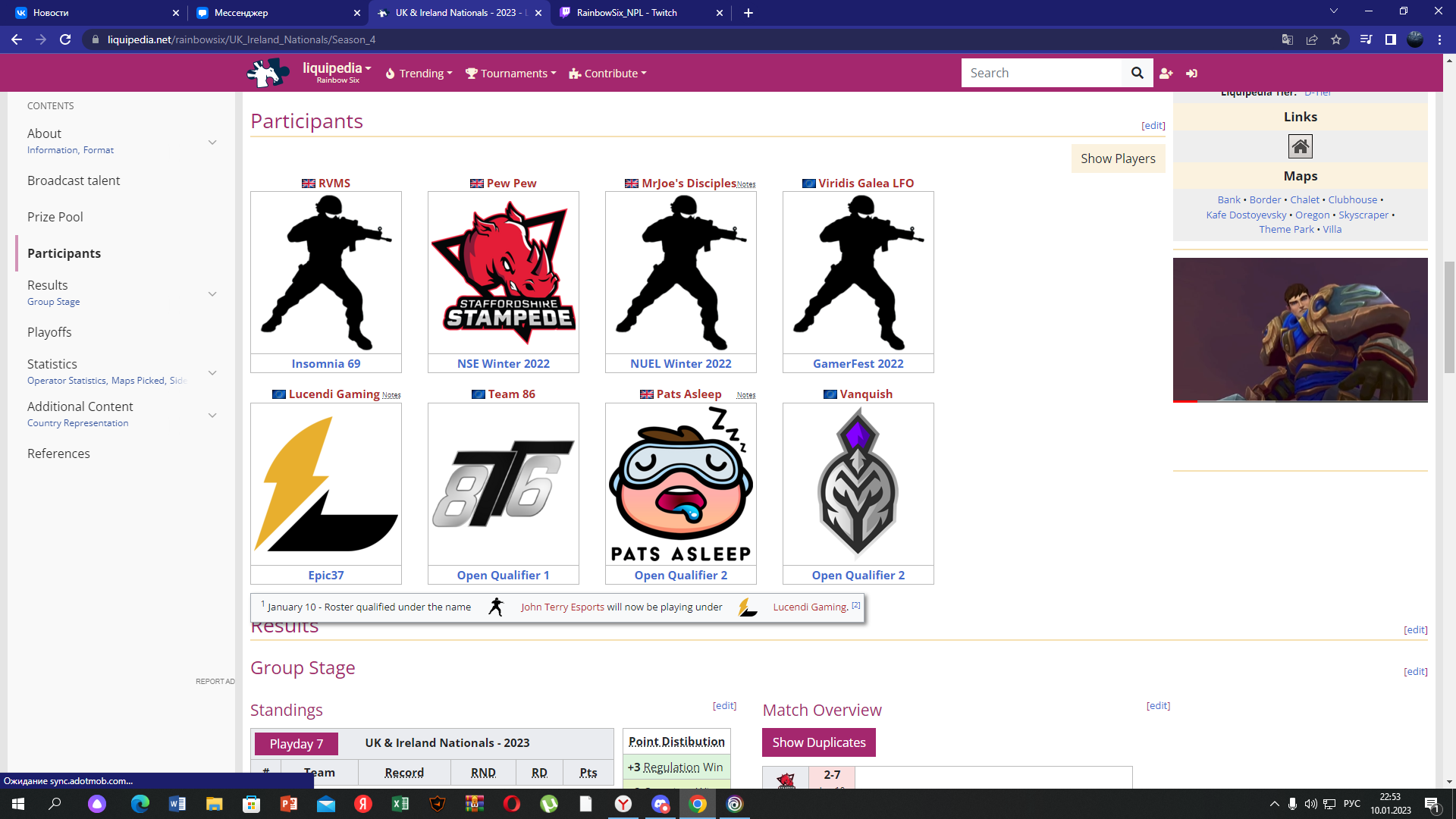Expand the Statistics section in contents

pyautogui.click(x=212, y=372)
